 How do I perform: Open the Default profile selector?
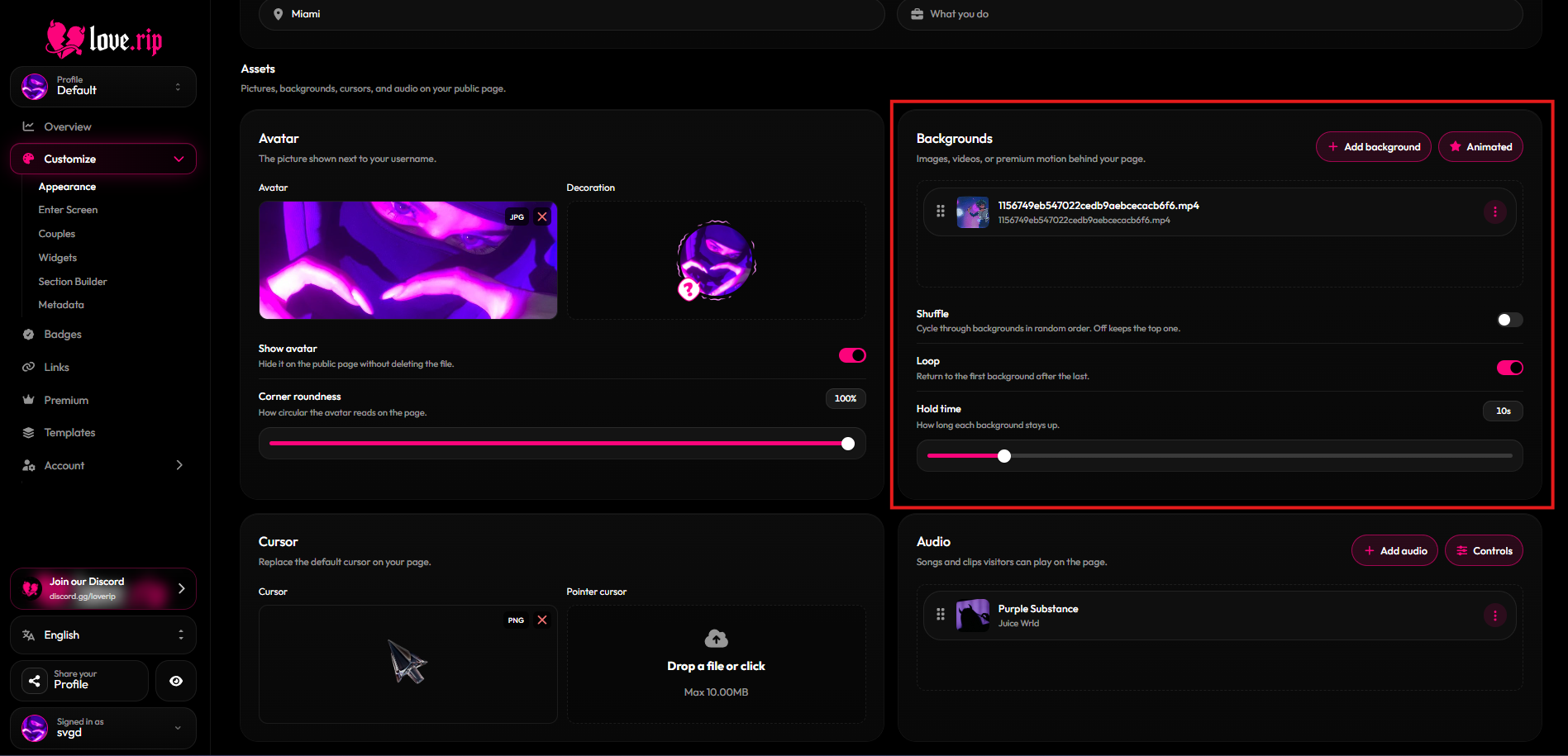pyautogui.click(x=103, y=87)
